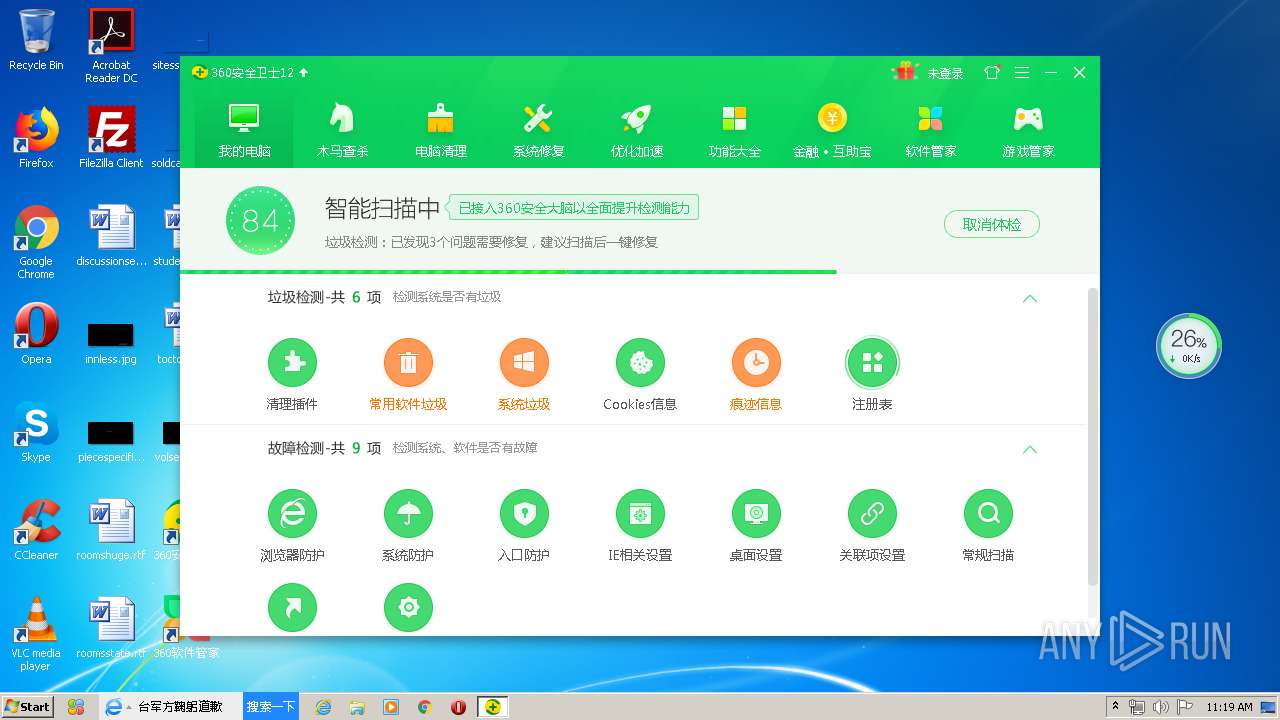This screenshot has width=1280, height=720.
Task: Cancel the scan with 取消体检 button
Action: [x=991, y=224]
